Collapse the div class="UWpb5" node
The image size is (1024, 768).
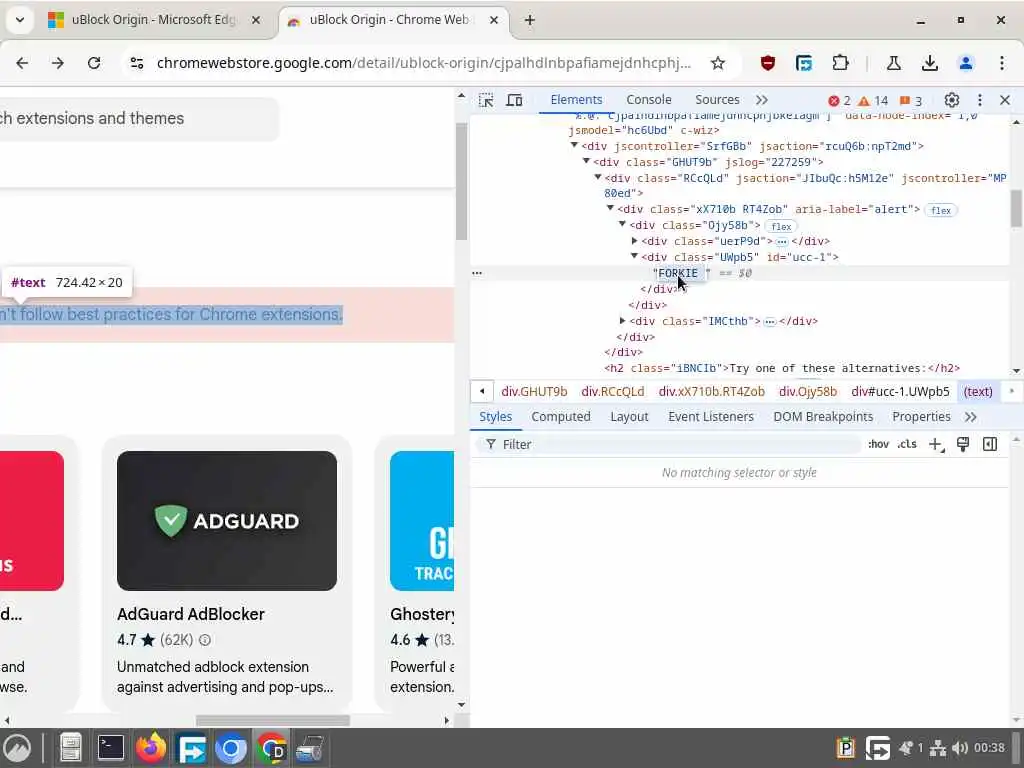634,257
